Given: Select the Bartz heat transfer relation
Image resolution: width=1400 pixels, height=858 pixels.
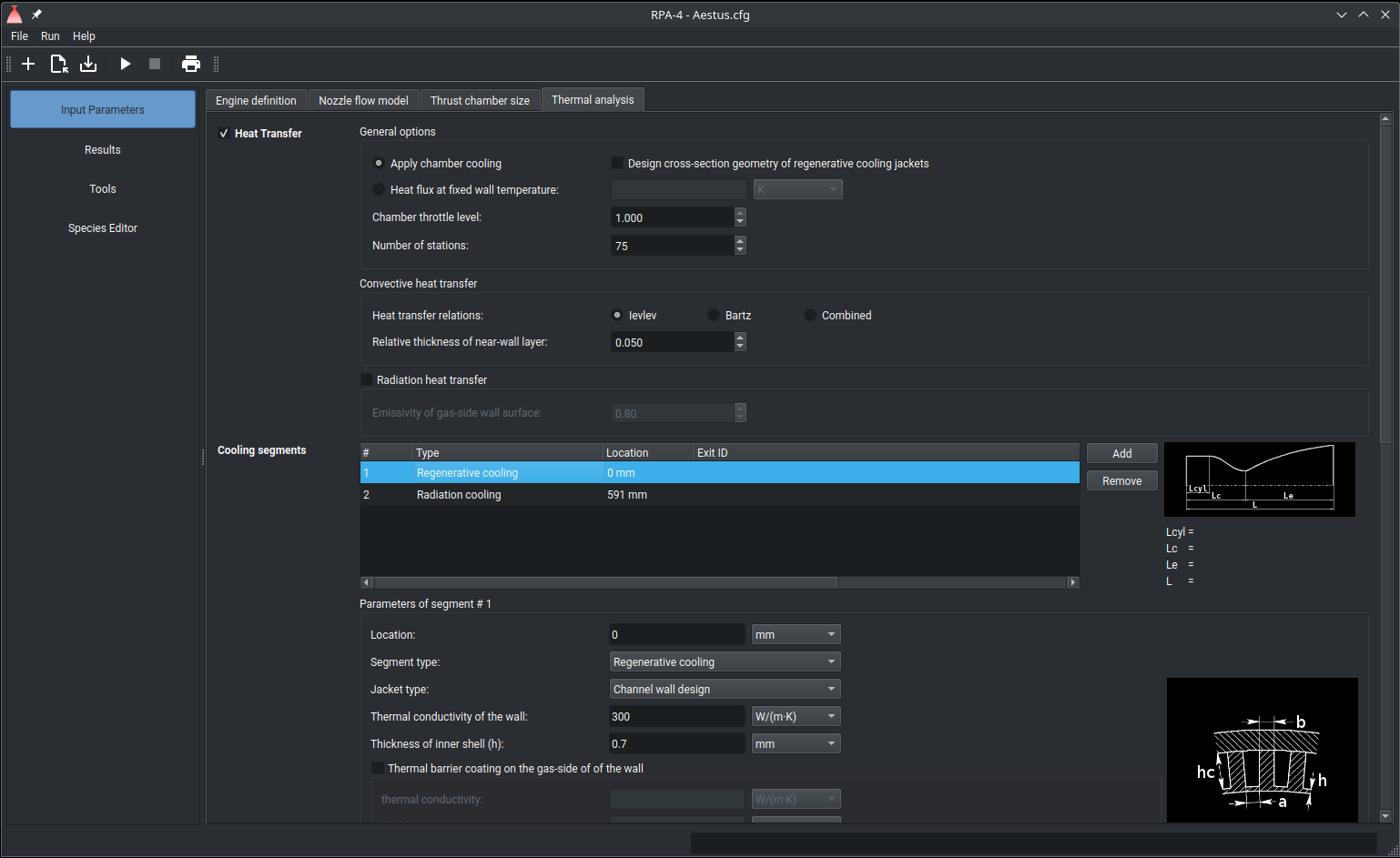Looking at the screenshot, I should coord(715,316).
